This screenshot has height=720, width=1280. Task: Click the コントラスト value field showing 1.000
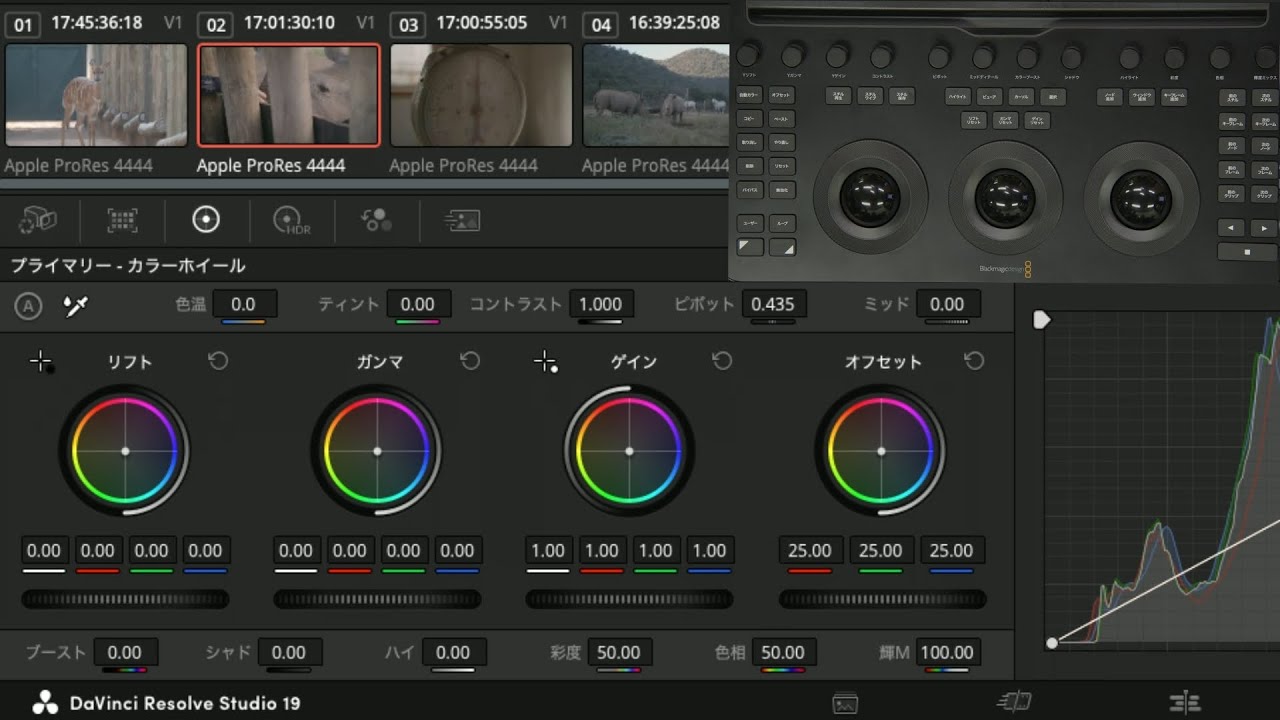601,304
